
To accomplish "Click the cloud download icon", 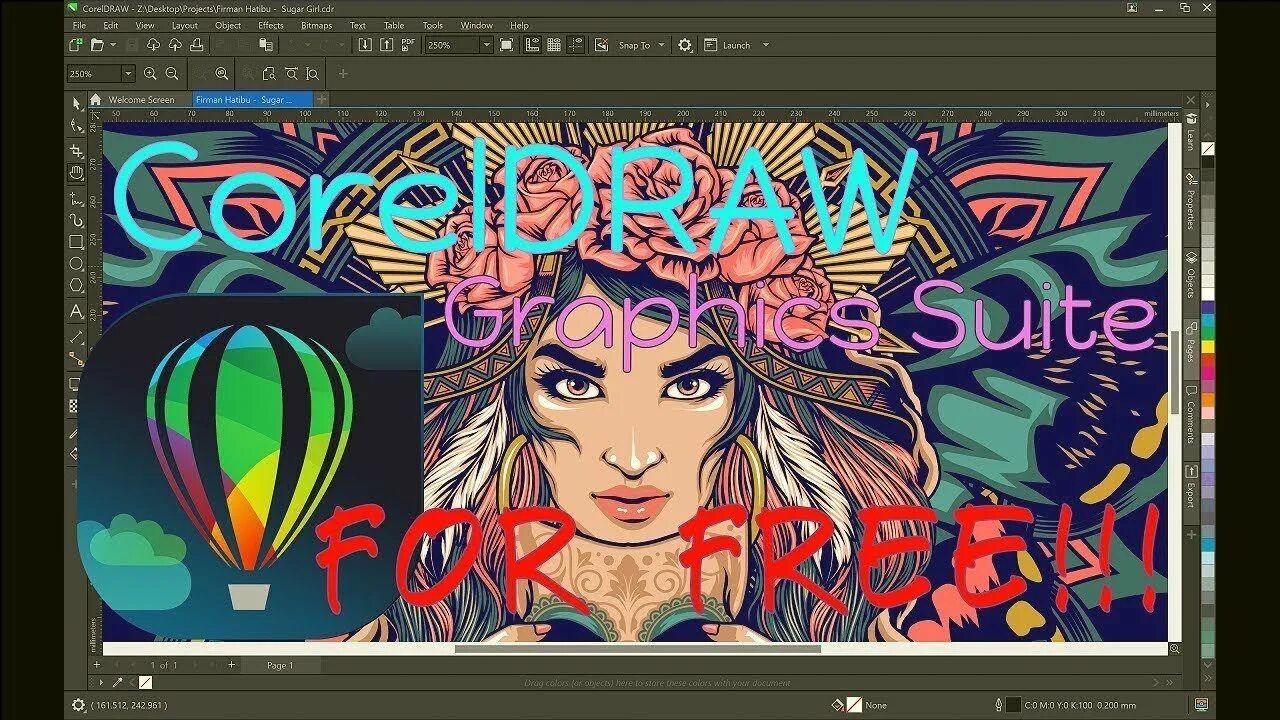I will pos(153,45).
